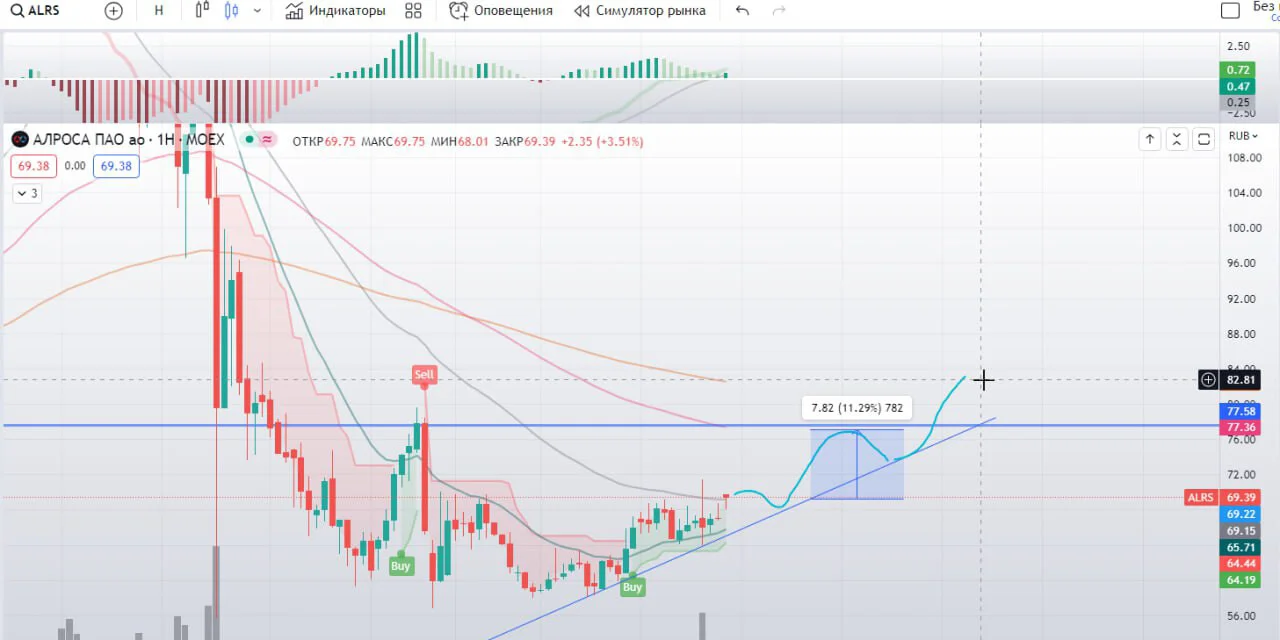Click the 64.19 green price label
The image size is (1280, 640).
[x=1240, y=580]
